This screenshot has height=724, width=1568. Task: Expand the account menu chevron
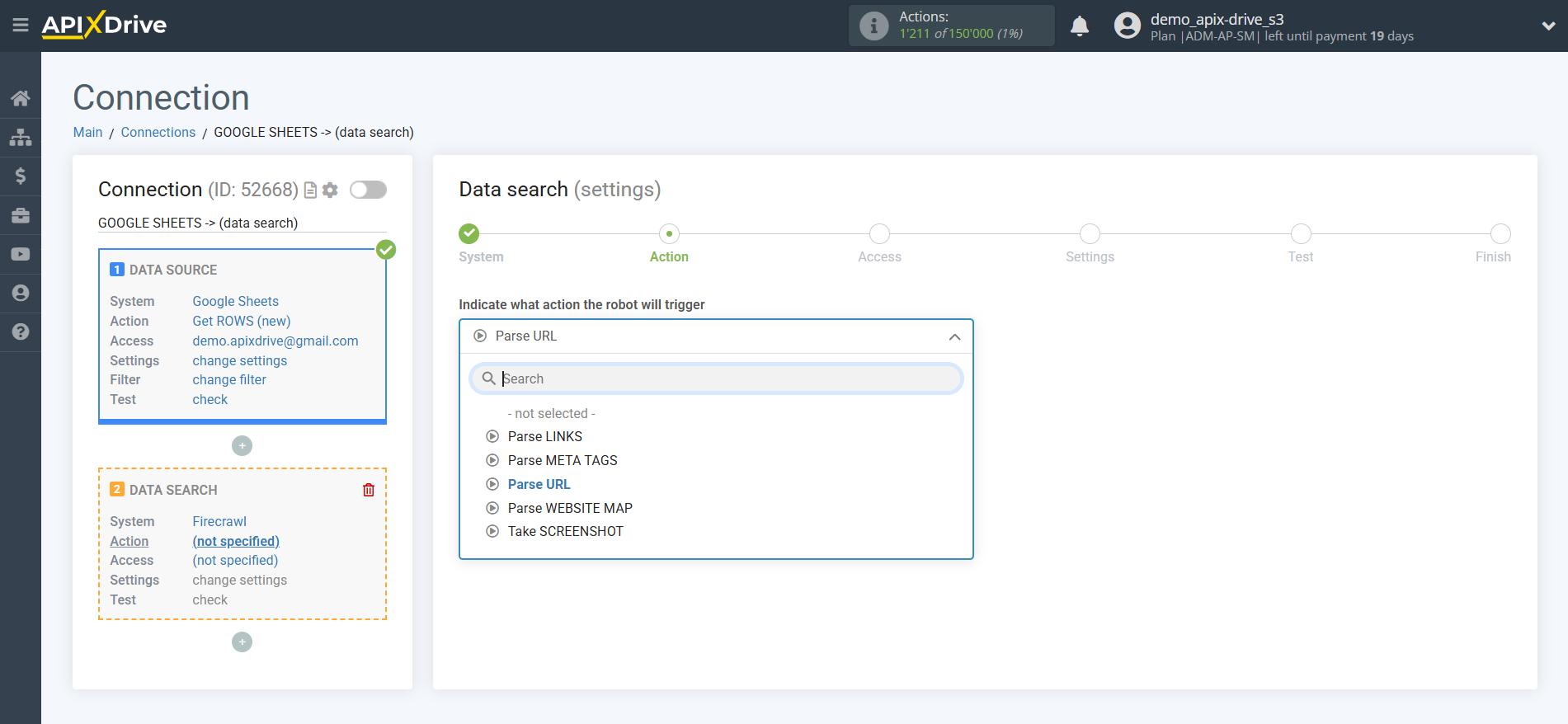coord(1548,26)
